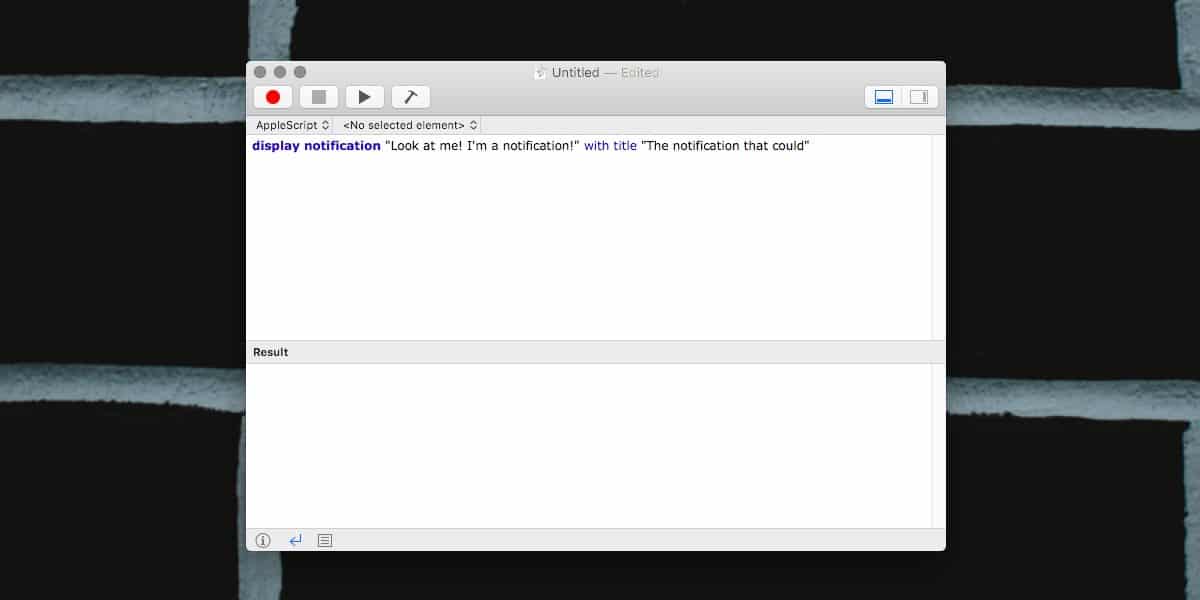Click the red Record button
Viewport: 1200px width, 600px height.
click(273, 97)
